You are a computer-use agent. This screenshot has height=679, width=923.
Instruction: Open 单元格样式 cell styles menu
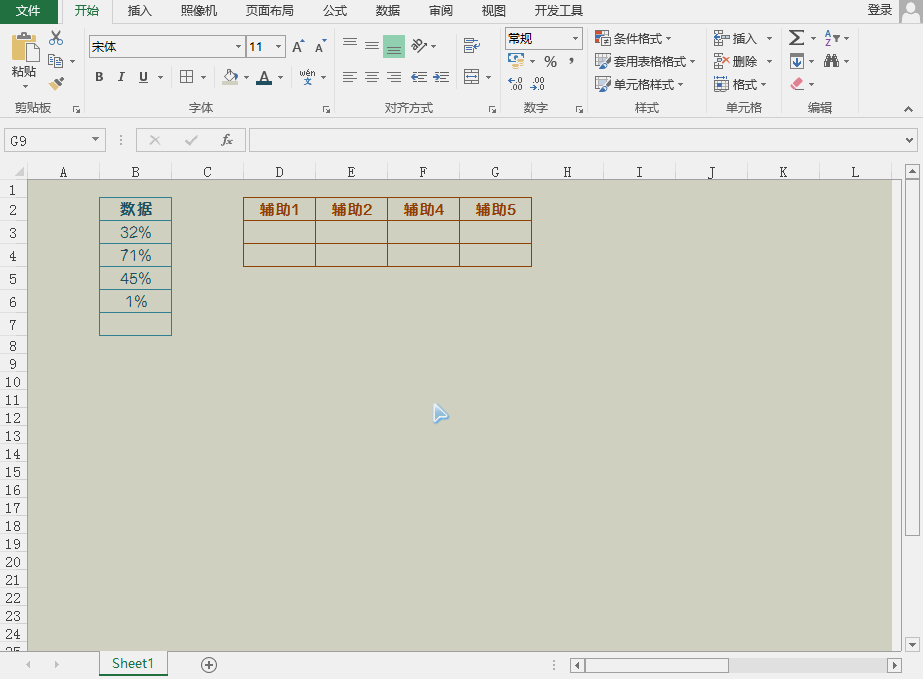[639, 84]
